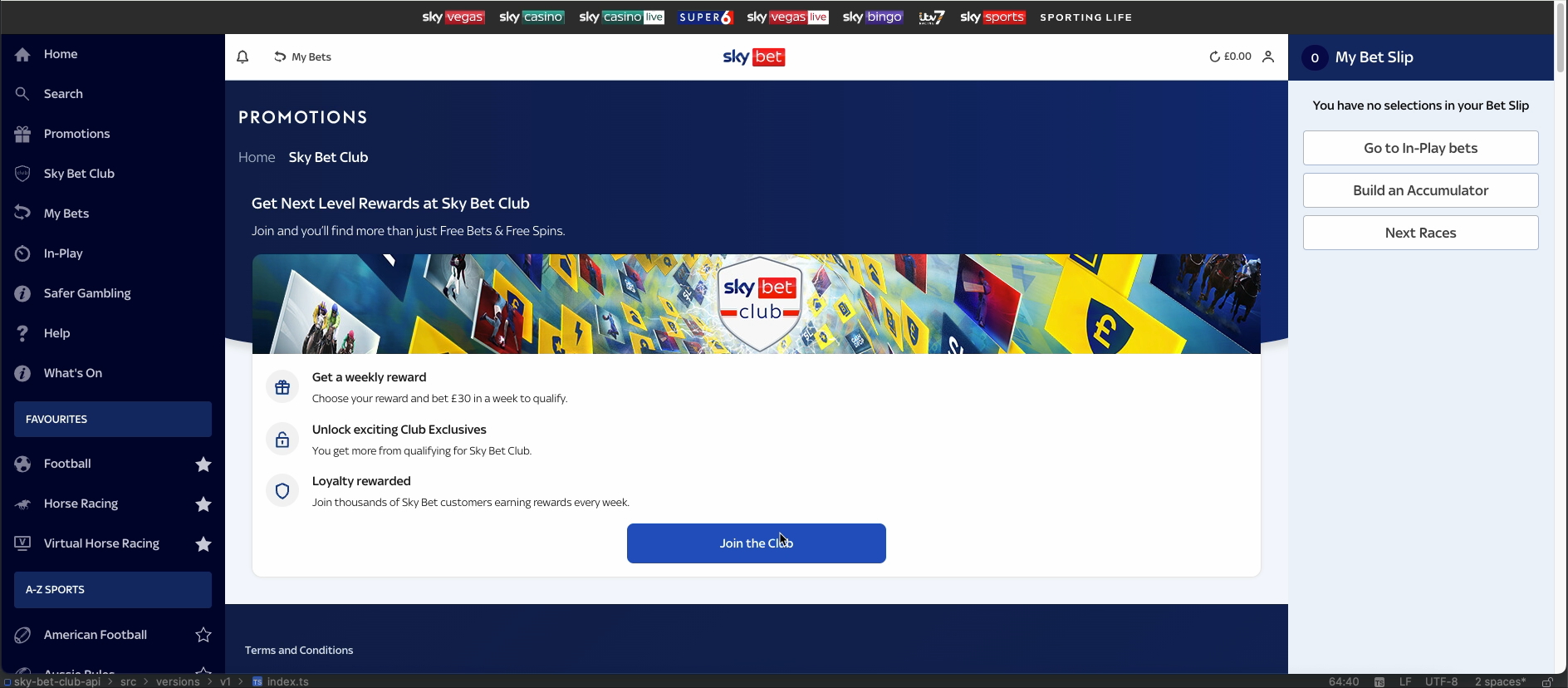
Task: Open My Bets in the top header
Action: tap(303, 57)
